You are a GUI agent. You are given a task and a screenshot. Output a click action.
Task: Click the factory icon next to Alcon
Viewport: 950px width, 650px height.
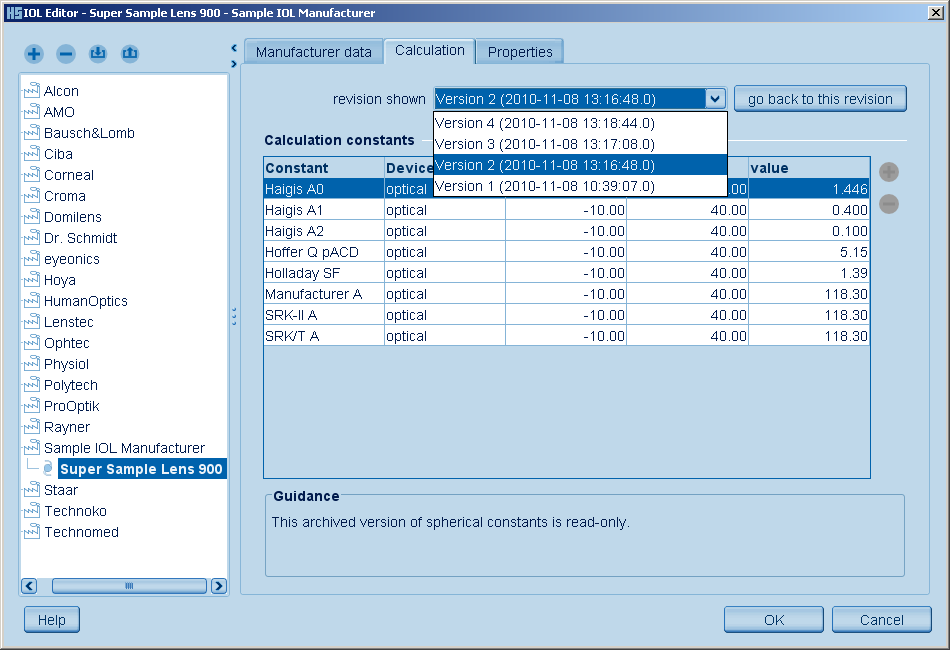[x=31, y=91]
